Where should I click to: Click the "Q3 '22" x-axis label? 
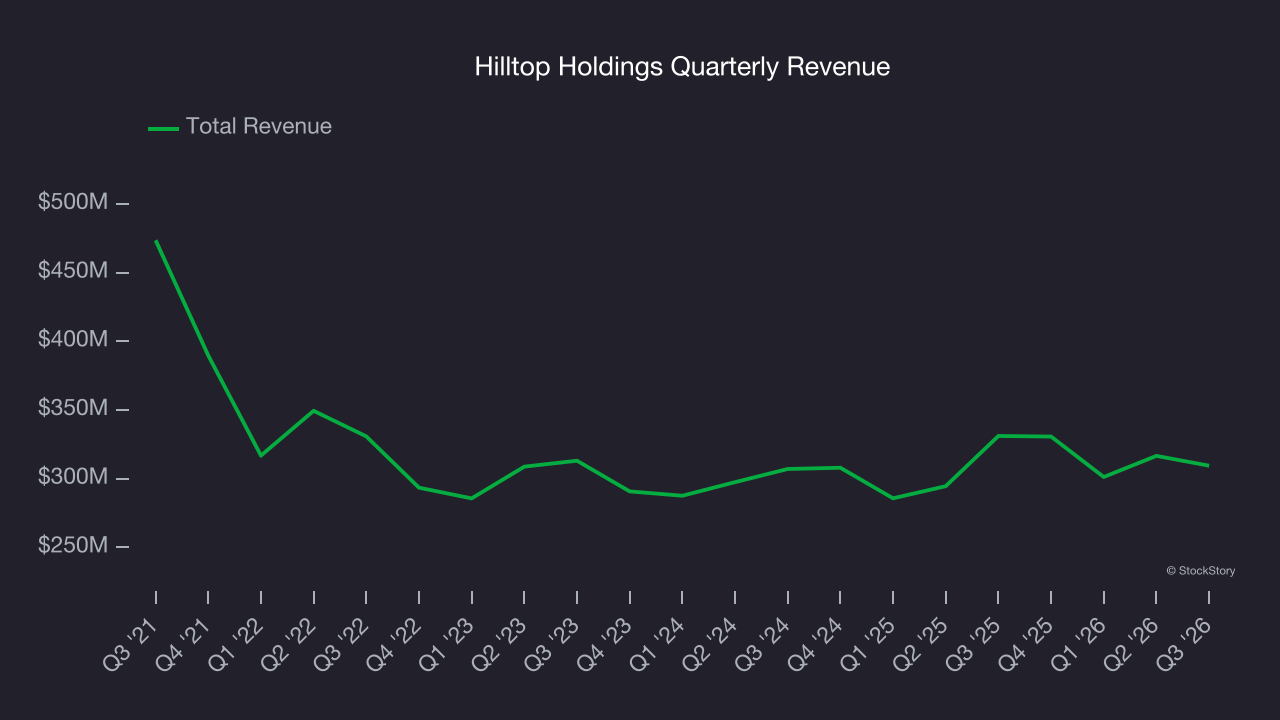[342, 642]
